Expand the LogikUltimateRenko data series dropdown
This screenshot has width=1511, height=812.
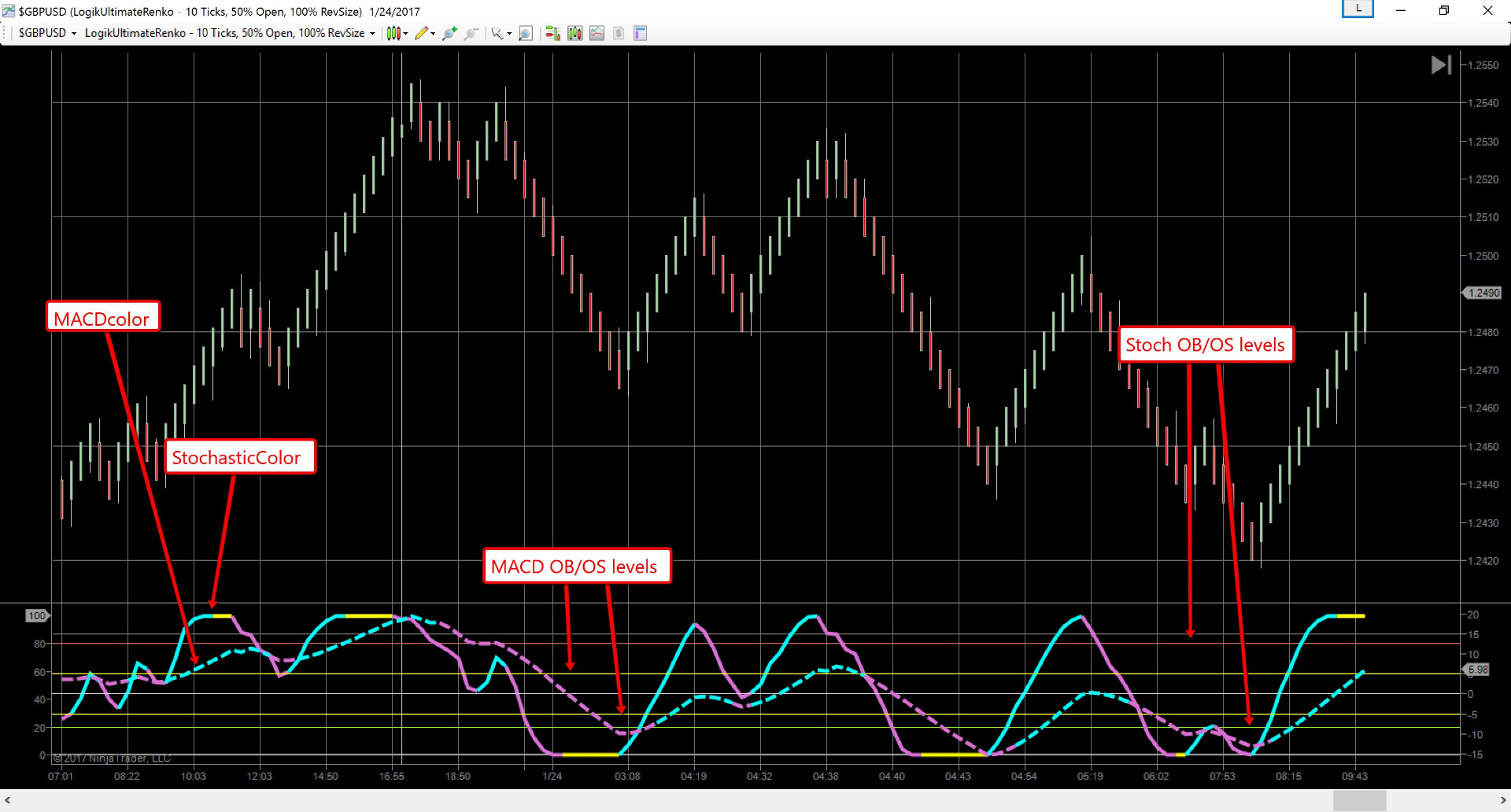(x=373, y=33)
